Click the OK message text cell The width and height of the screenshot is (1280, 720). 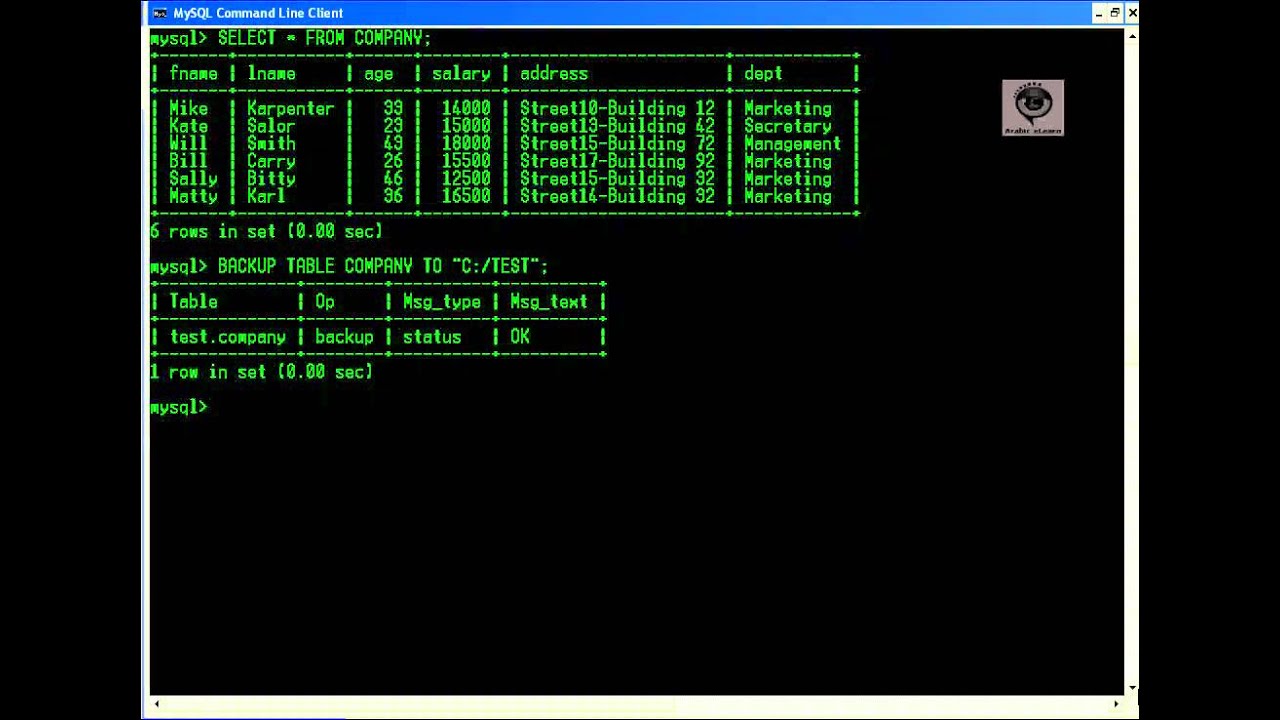pos(520,337)
